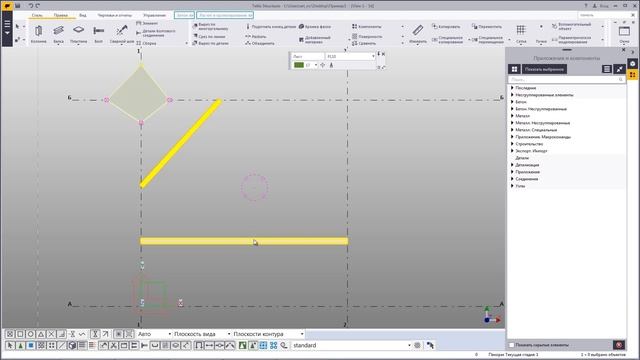The height and width of the screenshot is (360, 640).
Task: Toggle the triangle-shaped snap switch
Action: (x=41, y=334)
